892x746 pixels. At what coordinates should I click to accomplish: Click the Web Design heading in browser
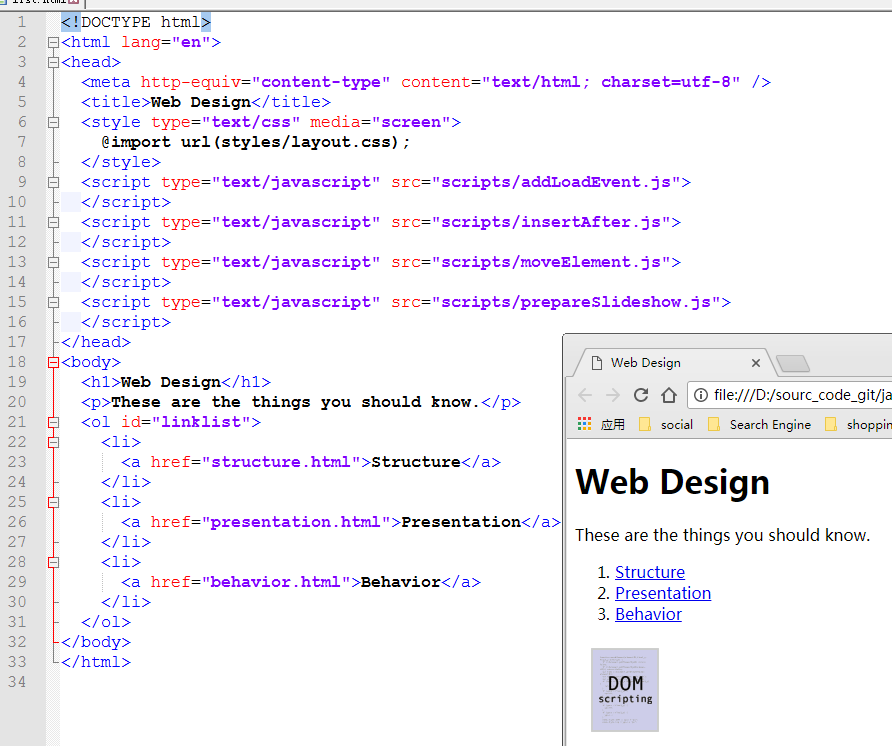click(672, 482)
